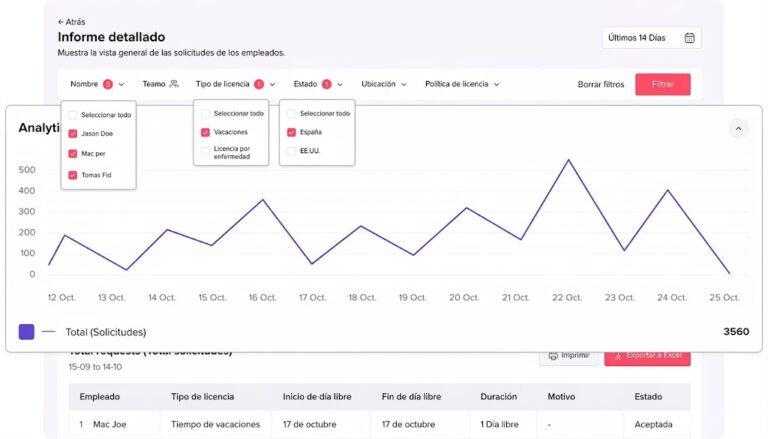The width and height of the screenshot is (768, 439).
Task: Open the Últimos 14 Días date selector
Action: tap(651, 38)
